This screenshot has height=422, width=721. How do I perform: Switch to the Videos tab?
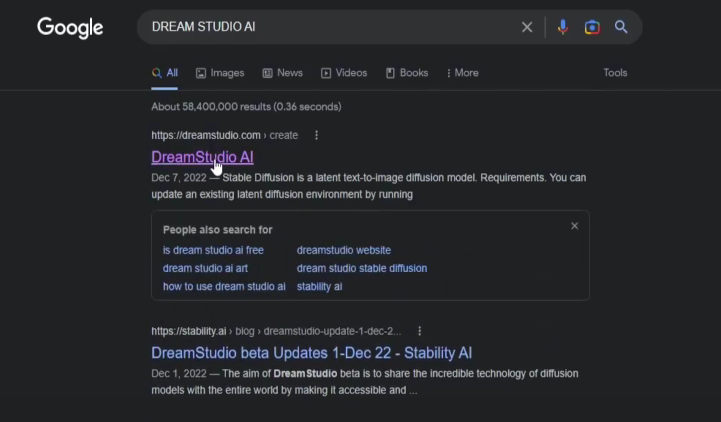click(x=344, y=73)
